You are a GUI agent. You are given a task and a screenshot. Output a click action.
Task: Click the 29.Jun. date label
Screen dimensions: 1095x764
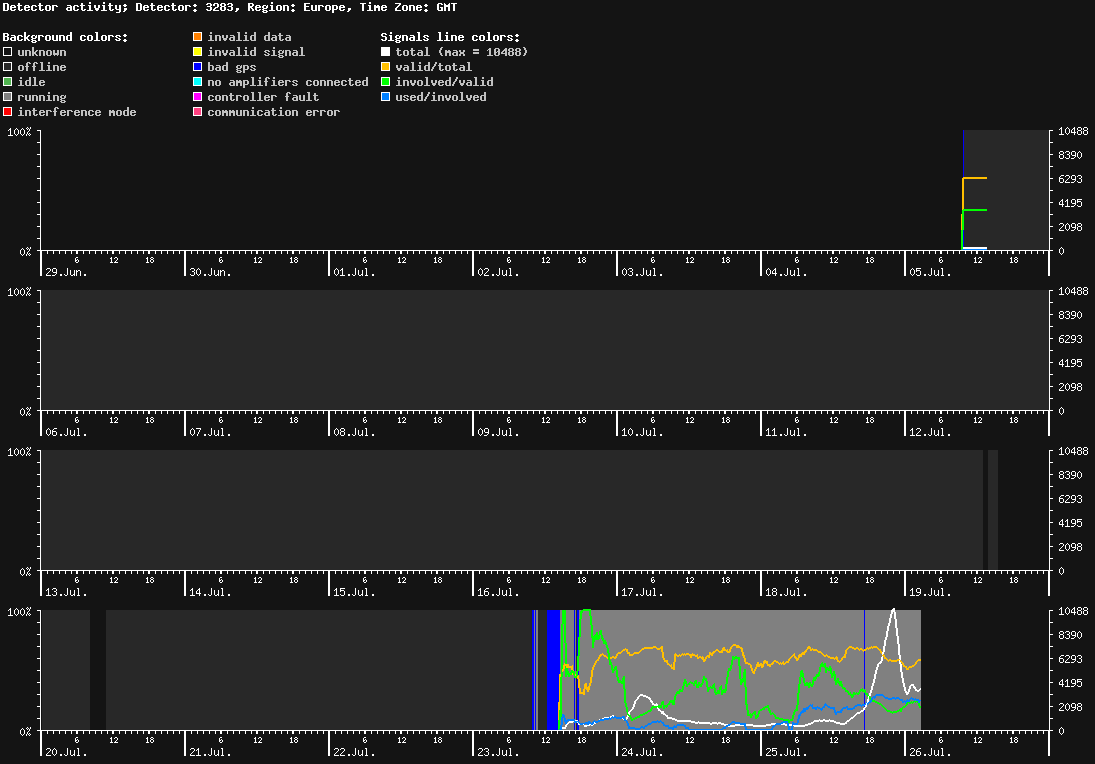[66, 272]
